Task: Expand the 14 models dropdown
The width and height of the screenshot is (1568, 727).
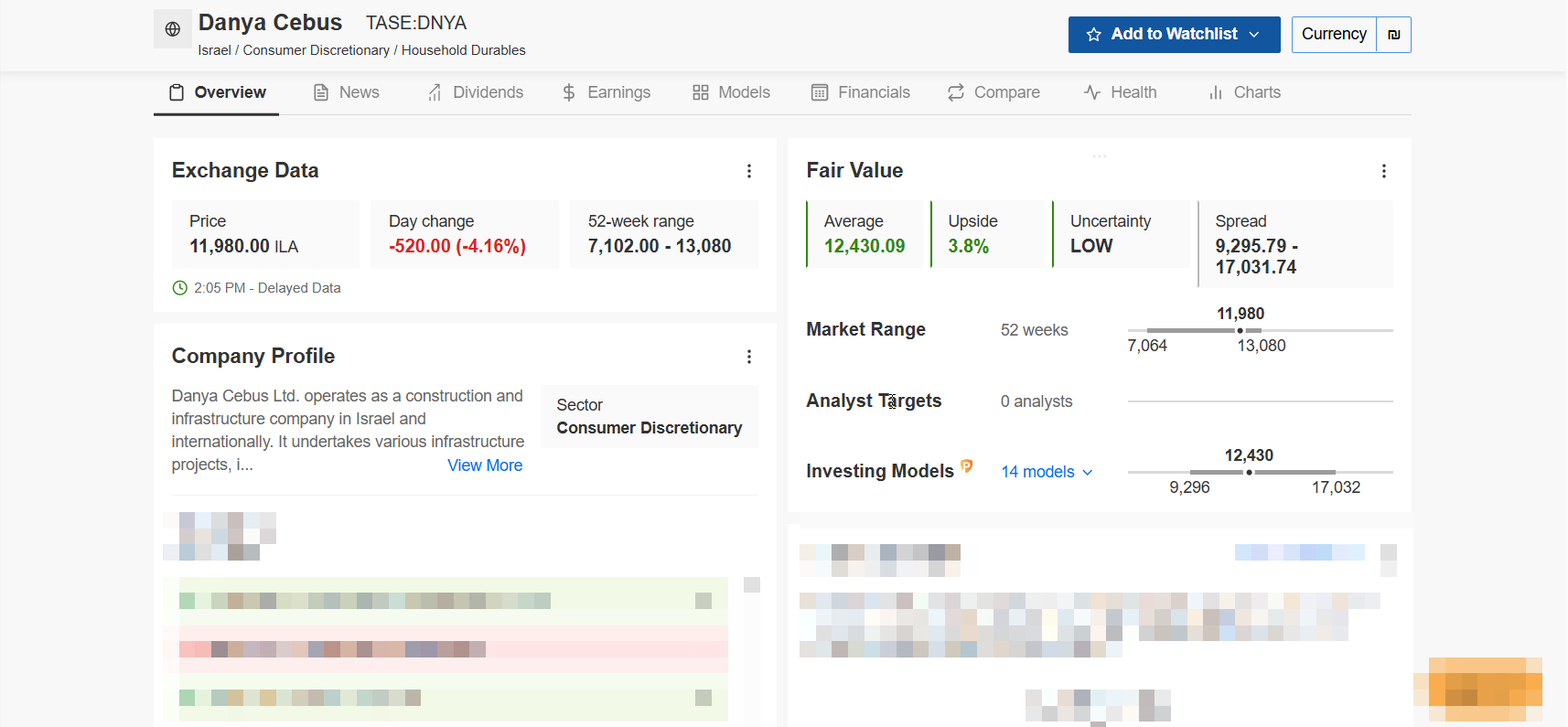Action: tap(1047, 472)
